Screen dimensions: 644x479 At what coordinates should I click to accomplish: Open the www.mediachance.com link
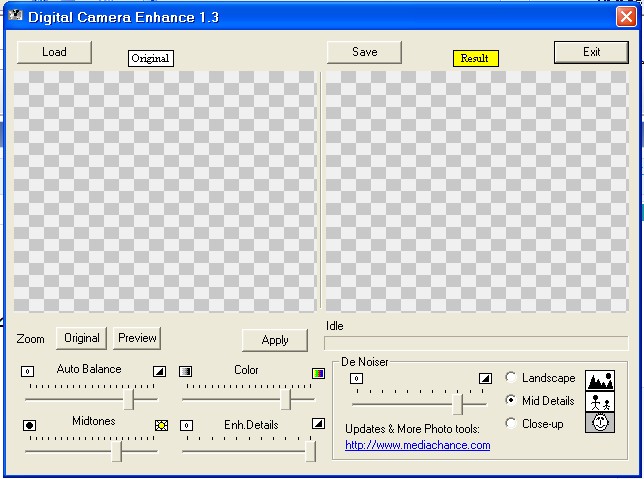pos(417,445)
